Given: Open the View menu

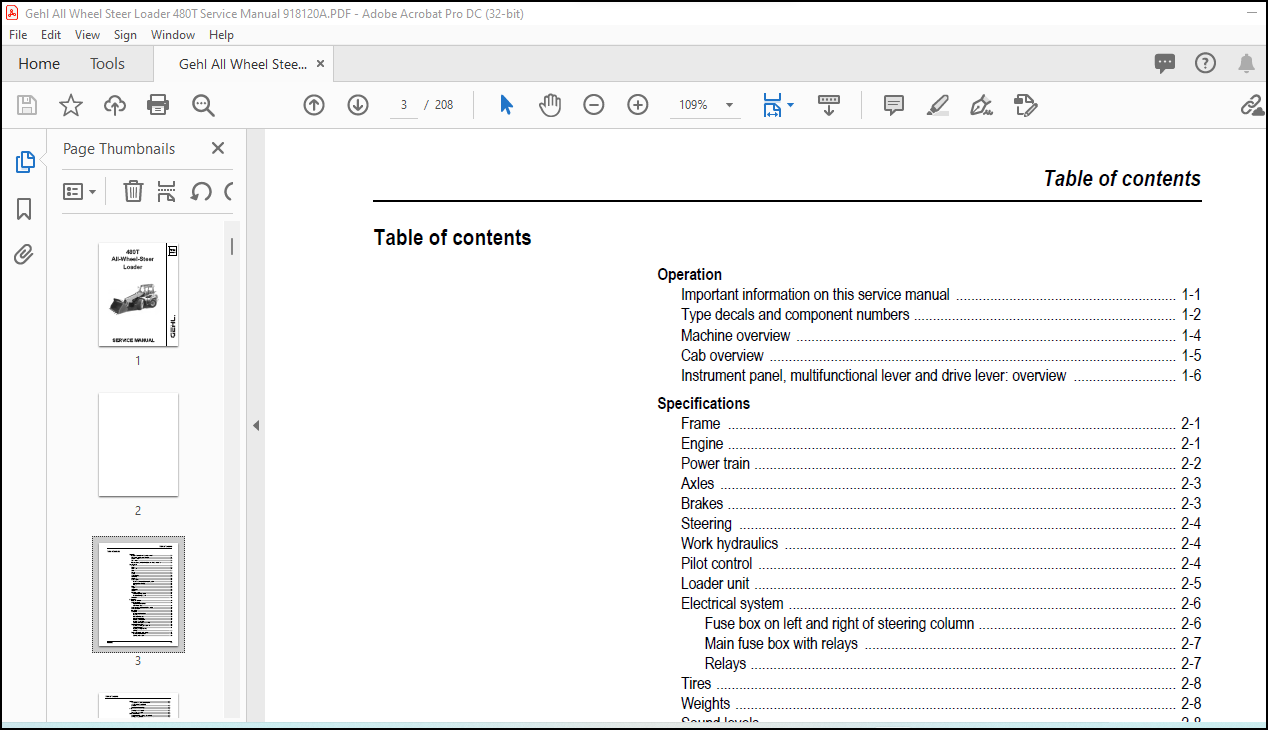Looking at the screenshot, I should pos(87,34).
